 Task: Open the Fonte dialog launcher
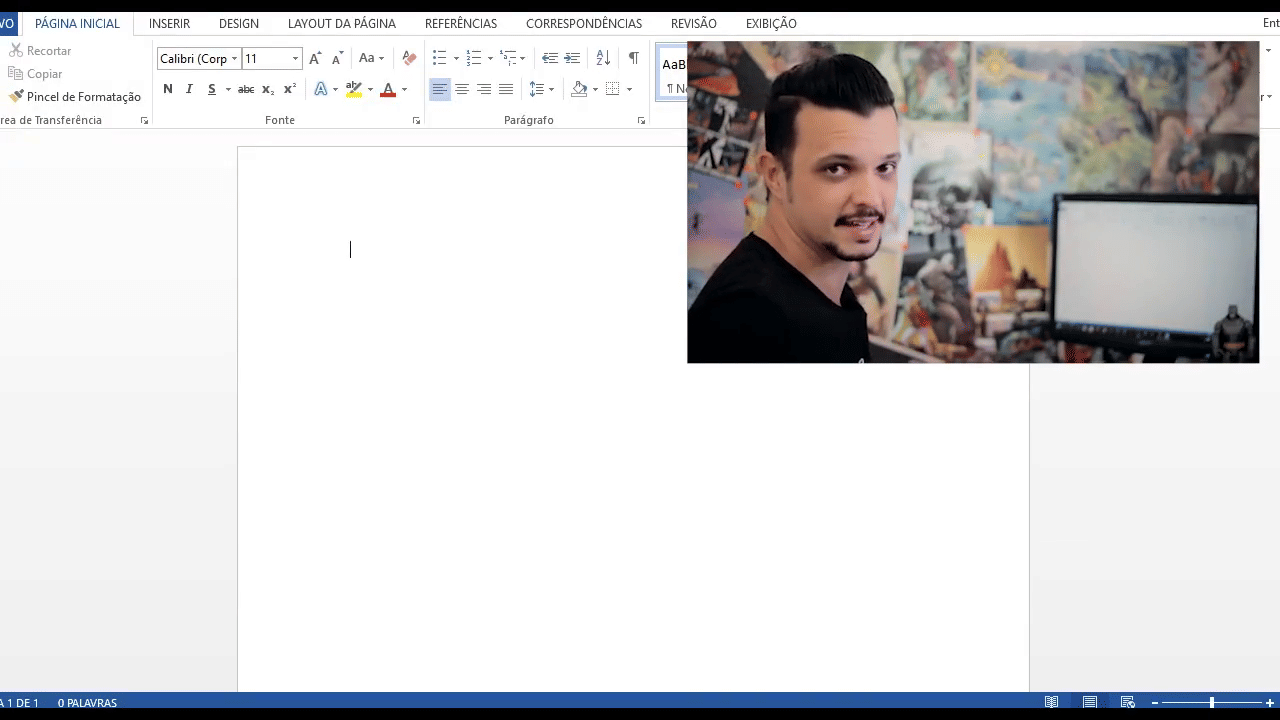tap(416, 121)
